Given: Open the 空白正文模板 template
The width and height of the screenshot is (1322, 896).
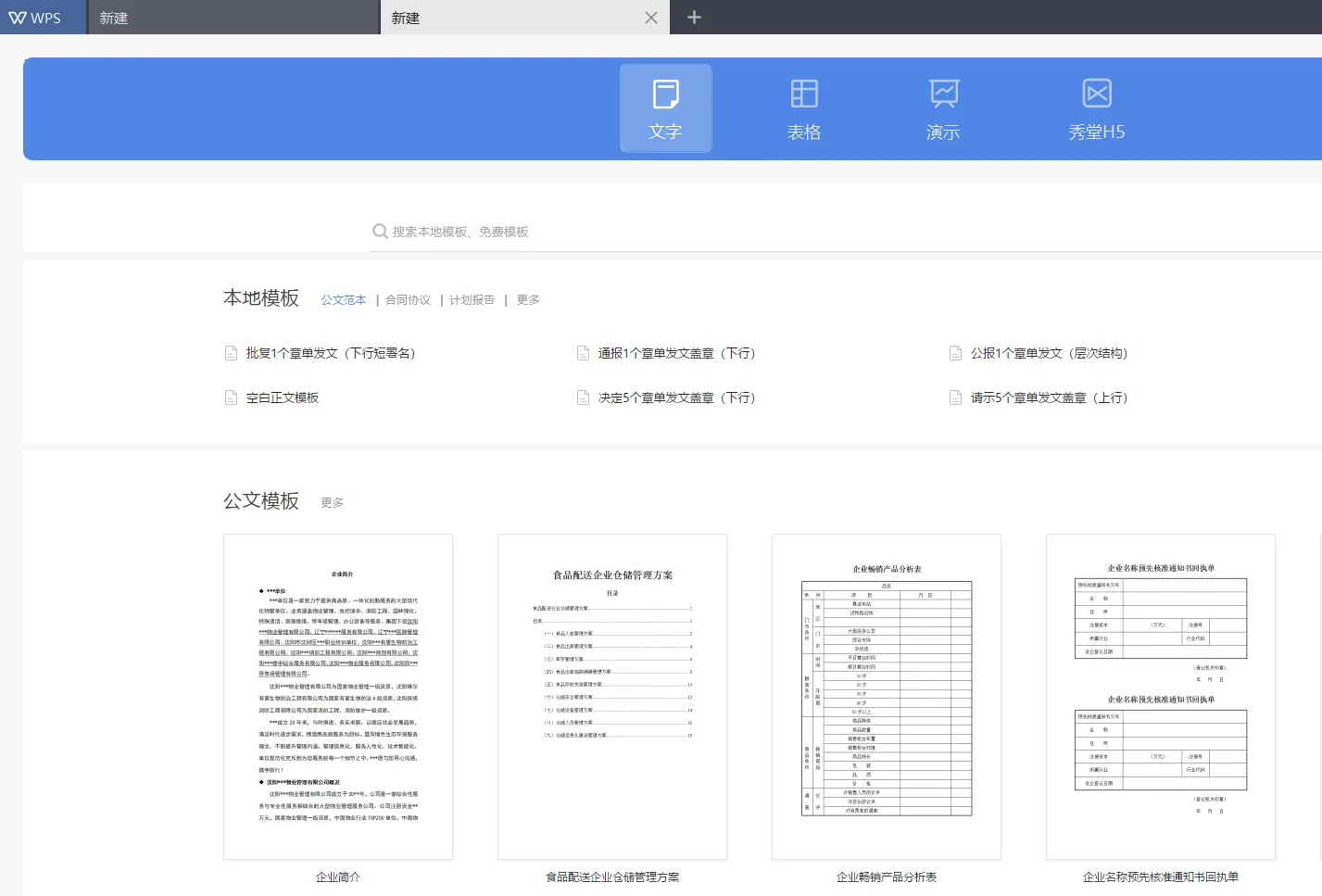Looking at the screenshot, I should point(283,397).
